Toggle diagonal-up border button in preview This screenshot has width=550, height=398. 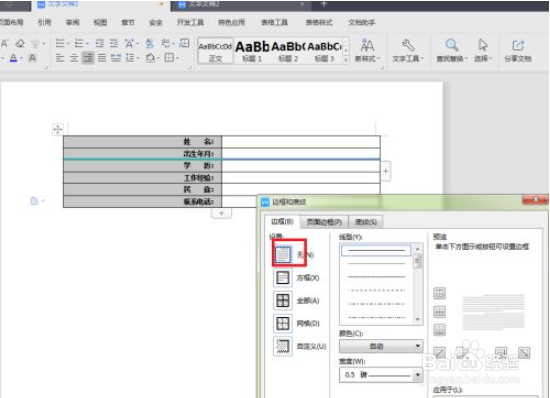point(440,352)
